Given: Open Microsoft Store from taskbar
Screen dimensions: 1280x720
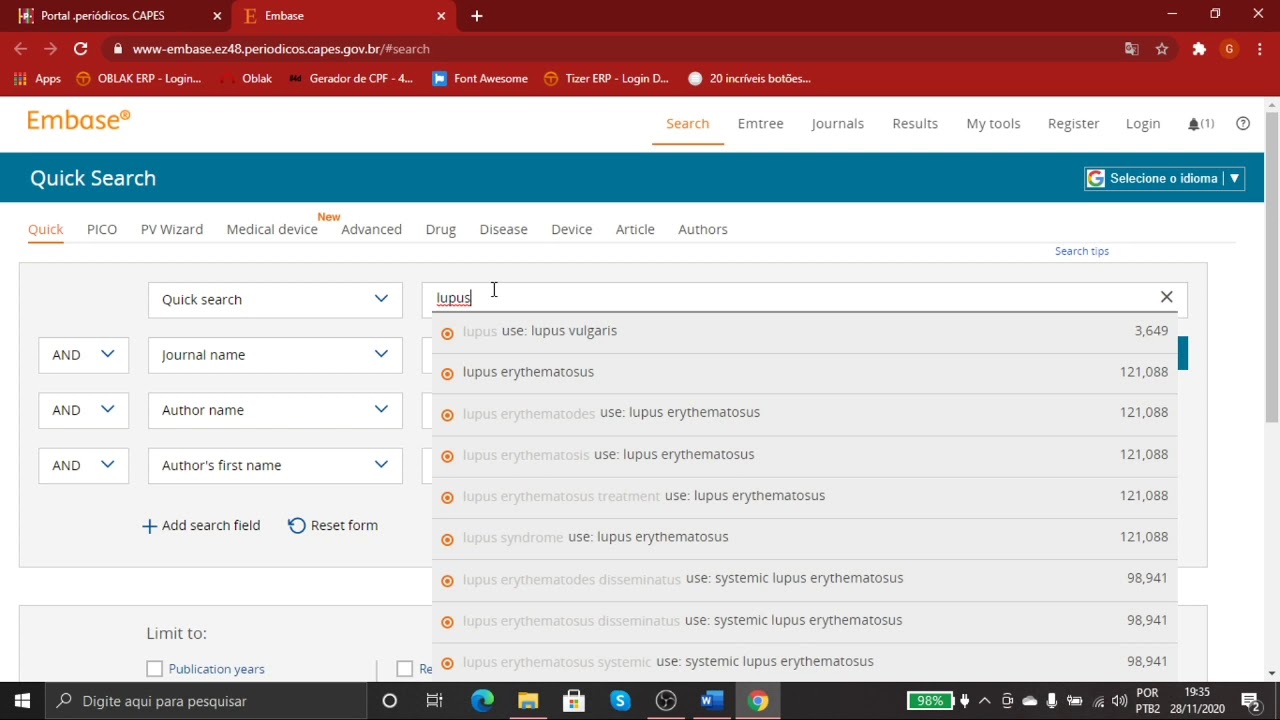Looking at the screenshot, I should pos(574,701).
